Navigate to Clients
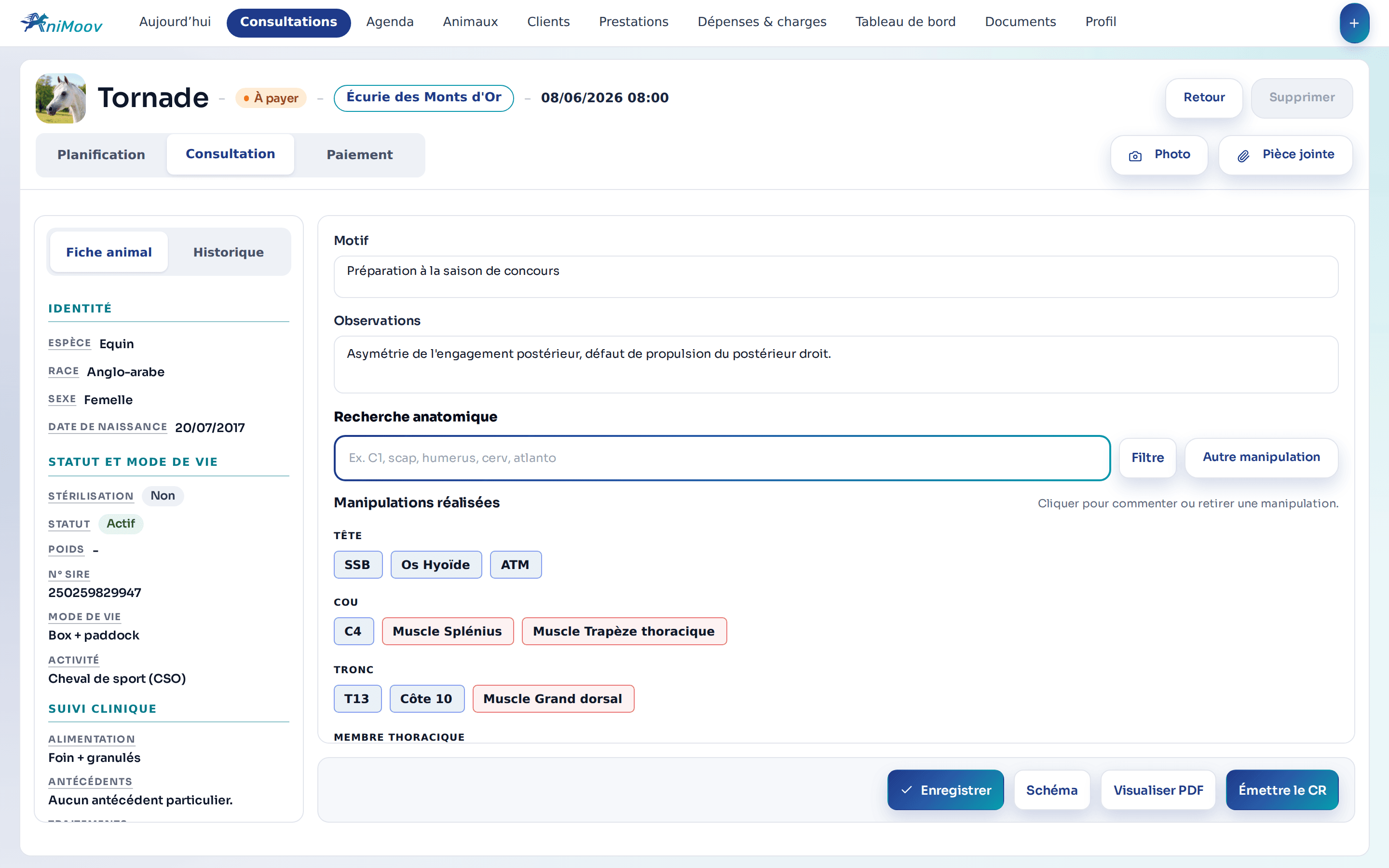 [548, 22]
